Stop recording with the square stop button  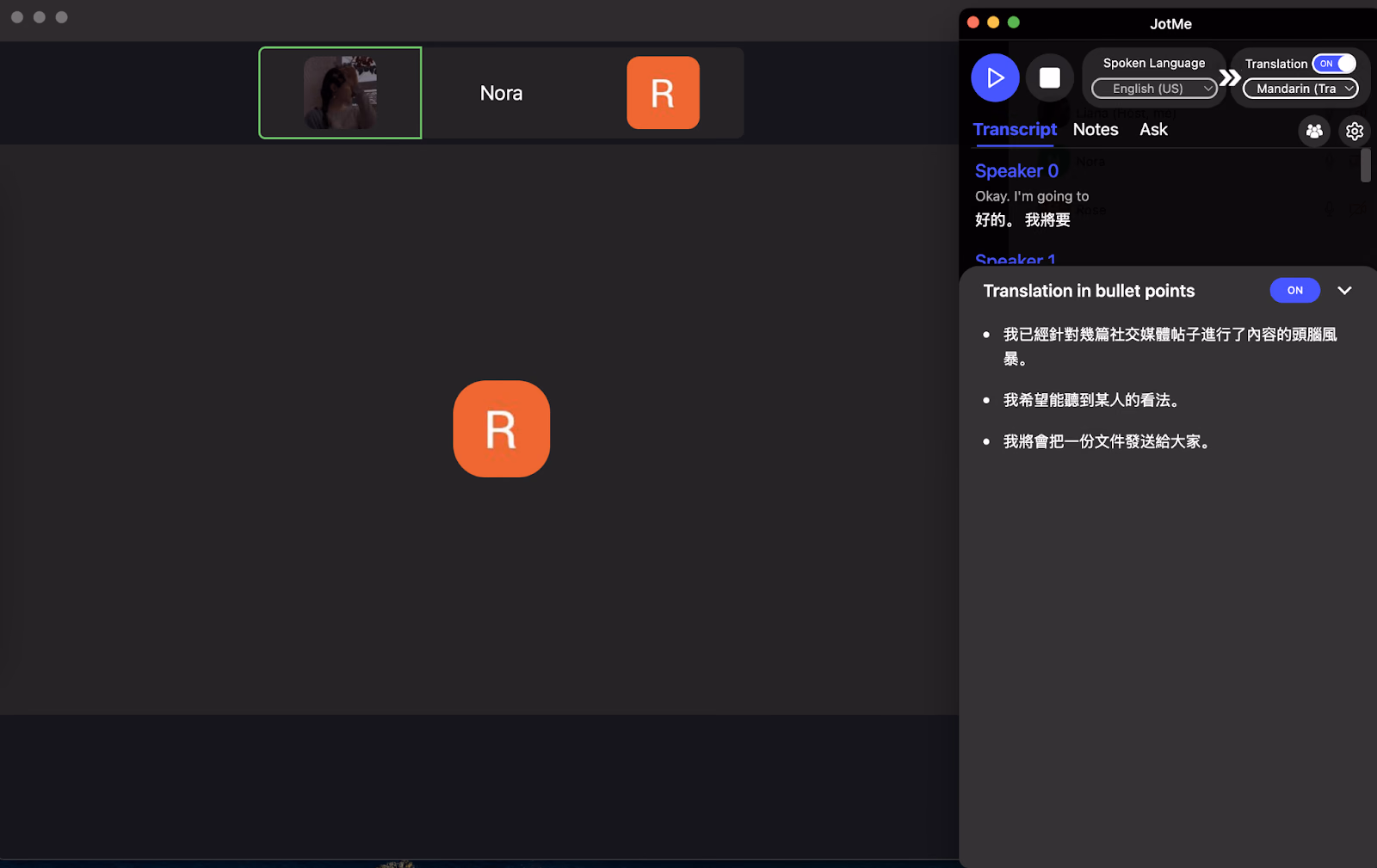tap(1050, 78)
